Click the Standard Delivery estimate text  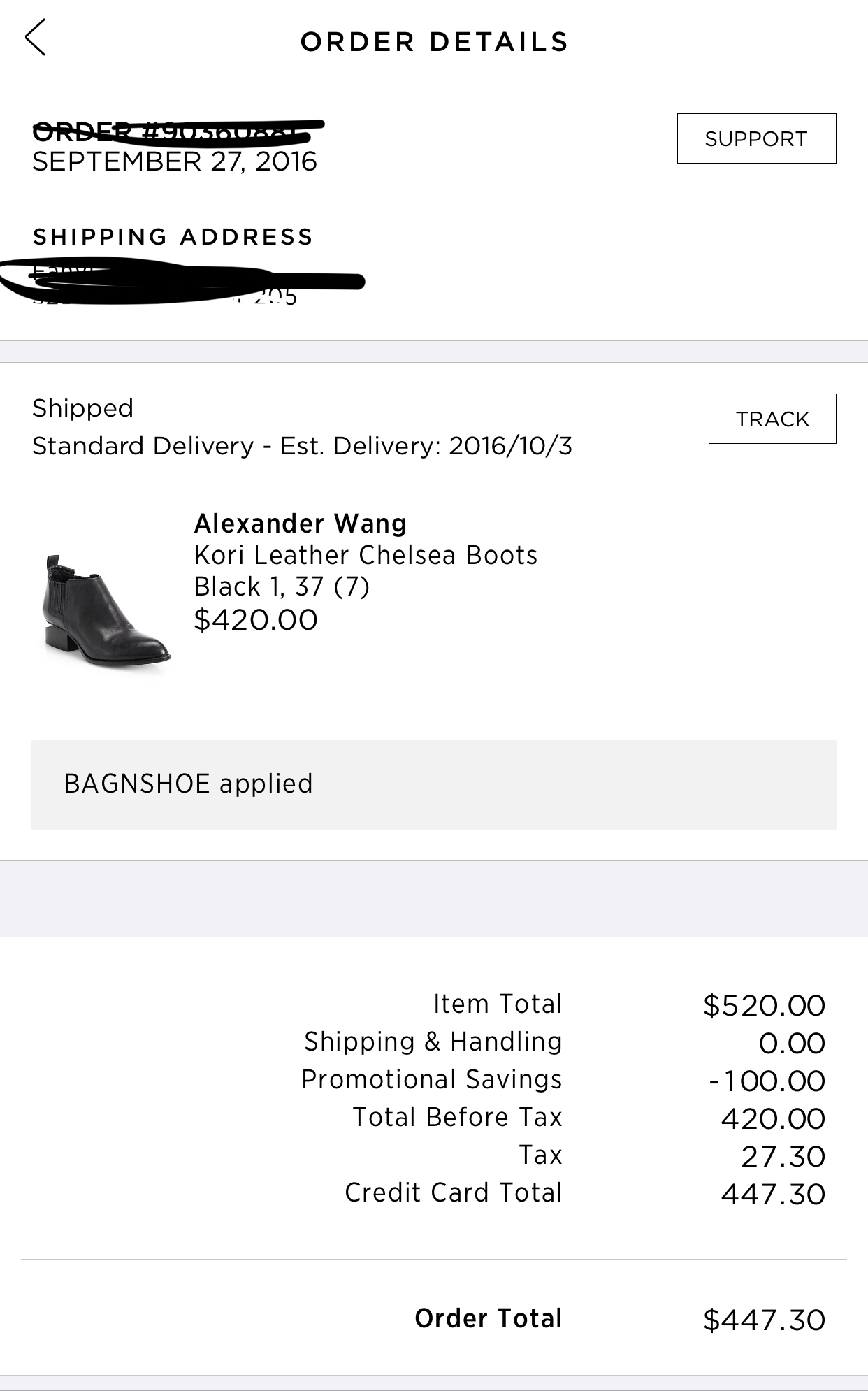(x=302, y=446)
